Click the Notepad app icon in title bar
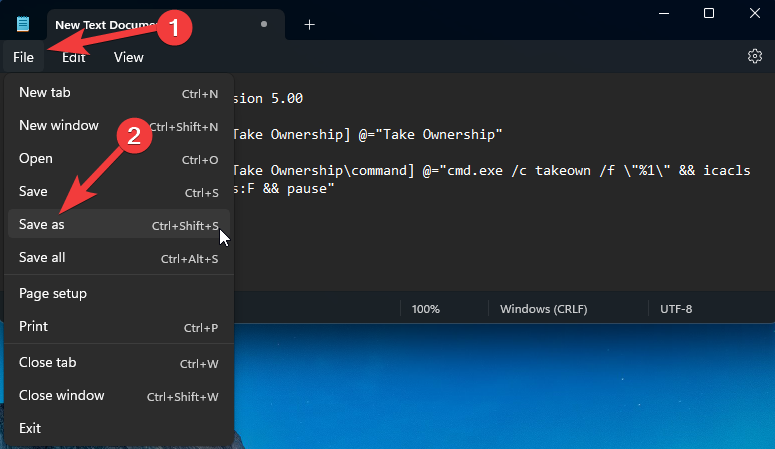Screen dimensions: 775x449 click(23, 24)
